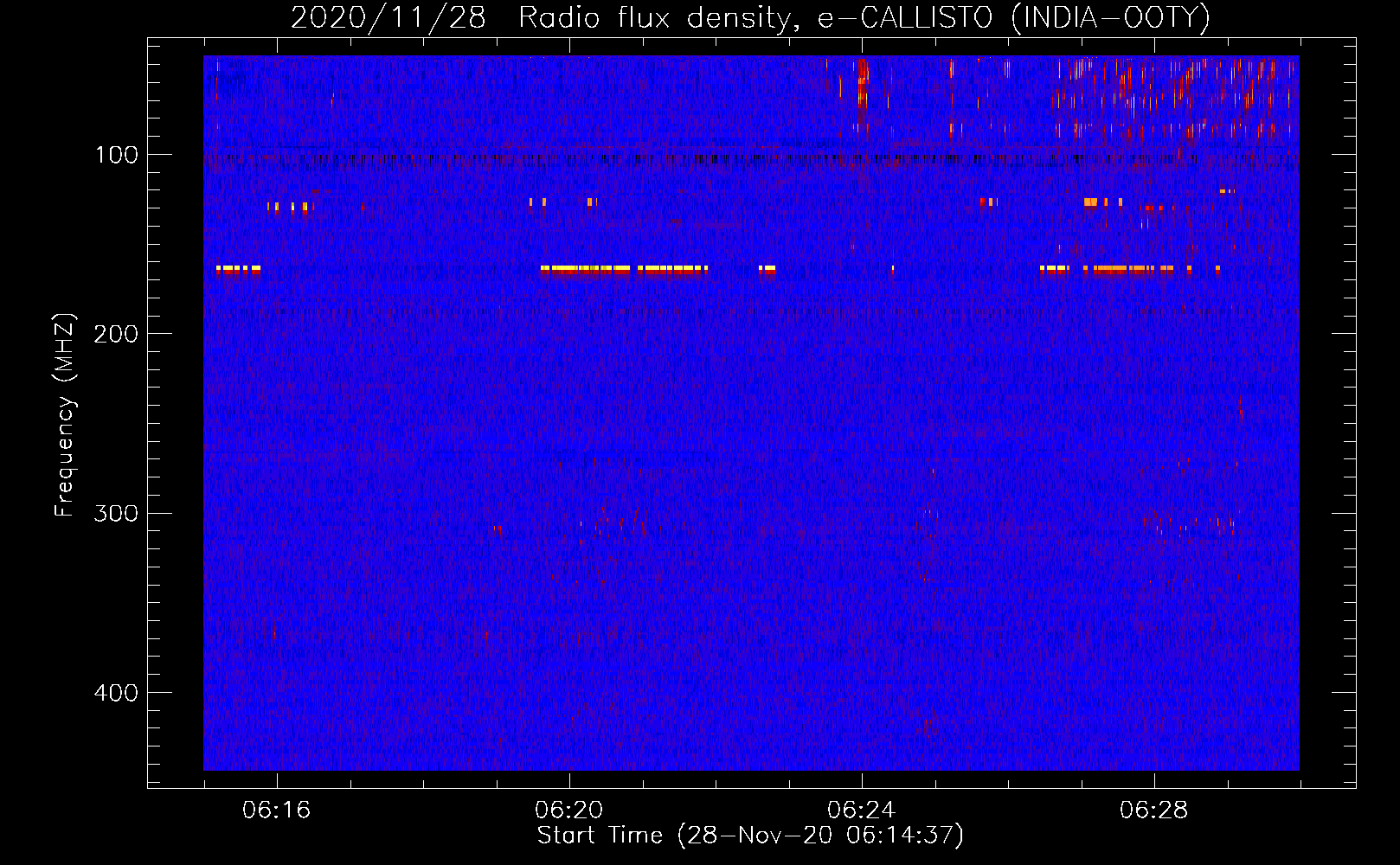Click the 06:20 time tick label
This screenshot has height=865, width=1400.
[x=569, y=811]
